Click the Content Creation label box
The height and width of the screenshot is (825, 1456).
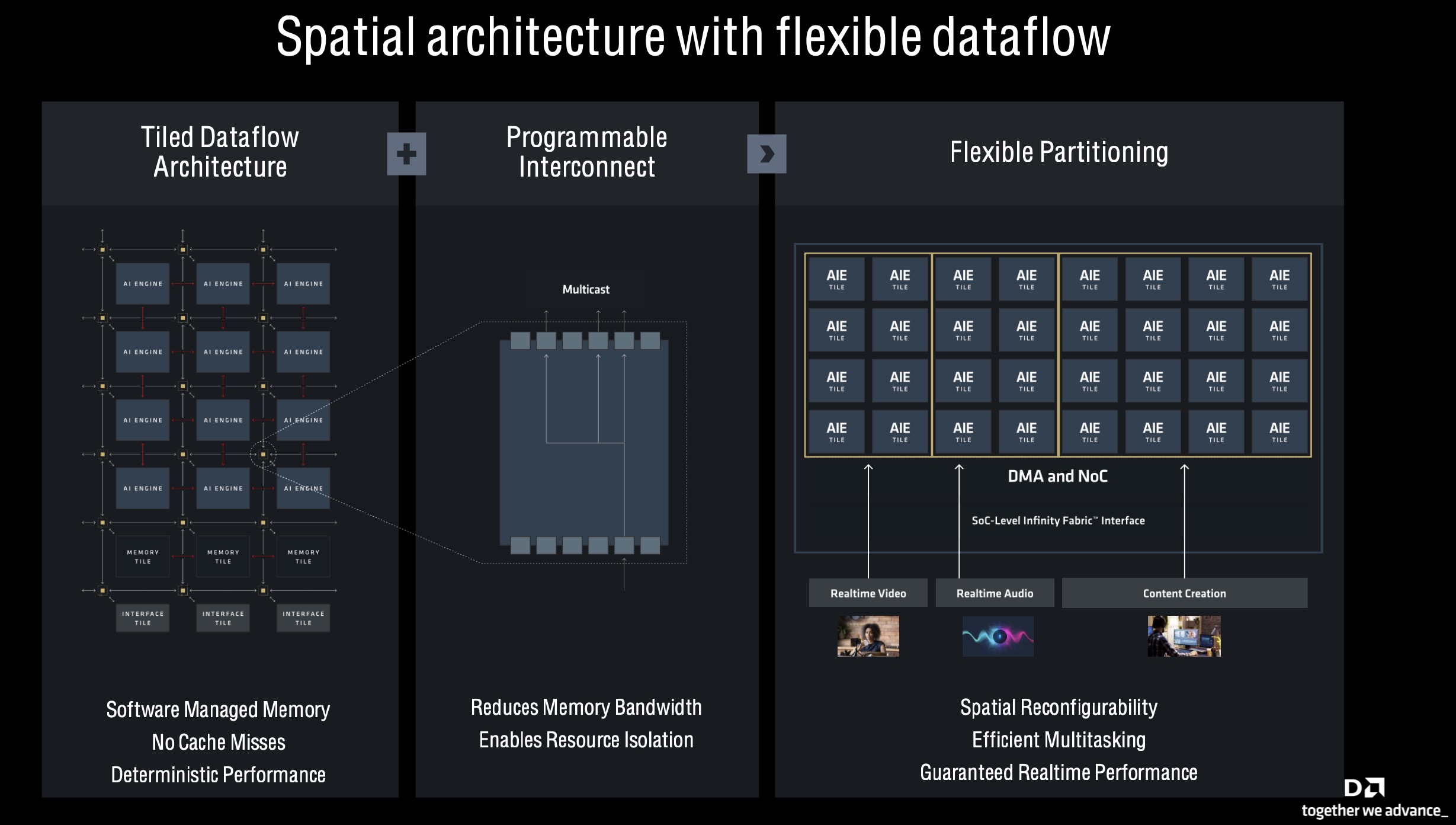pyautogui.click(x=1184, y=593)
